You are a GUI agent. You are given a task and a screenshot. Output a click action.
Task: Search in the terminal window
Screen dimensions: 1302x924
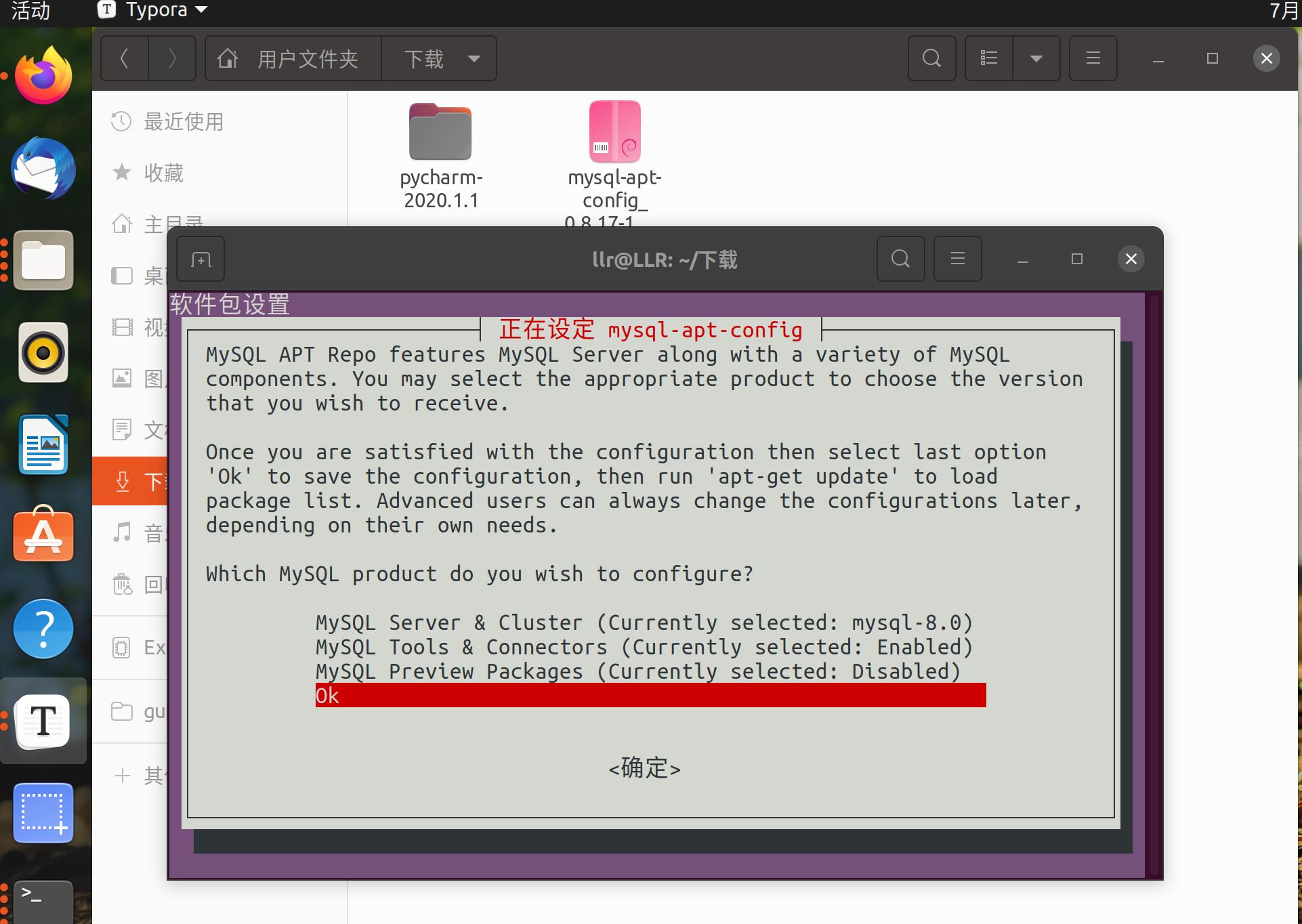coord(900,259)
